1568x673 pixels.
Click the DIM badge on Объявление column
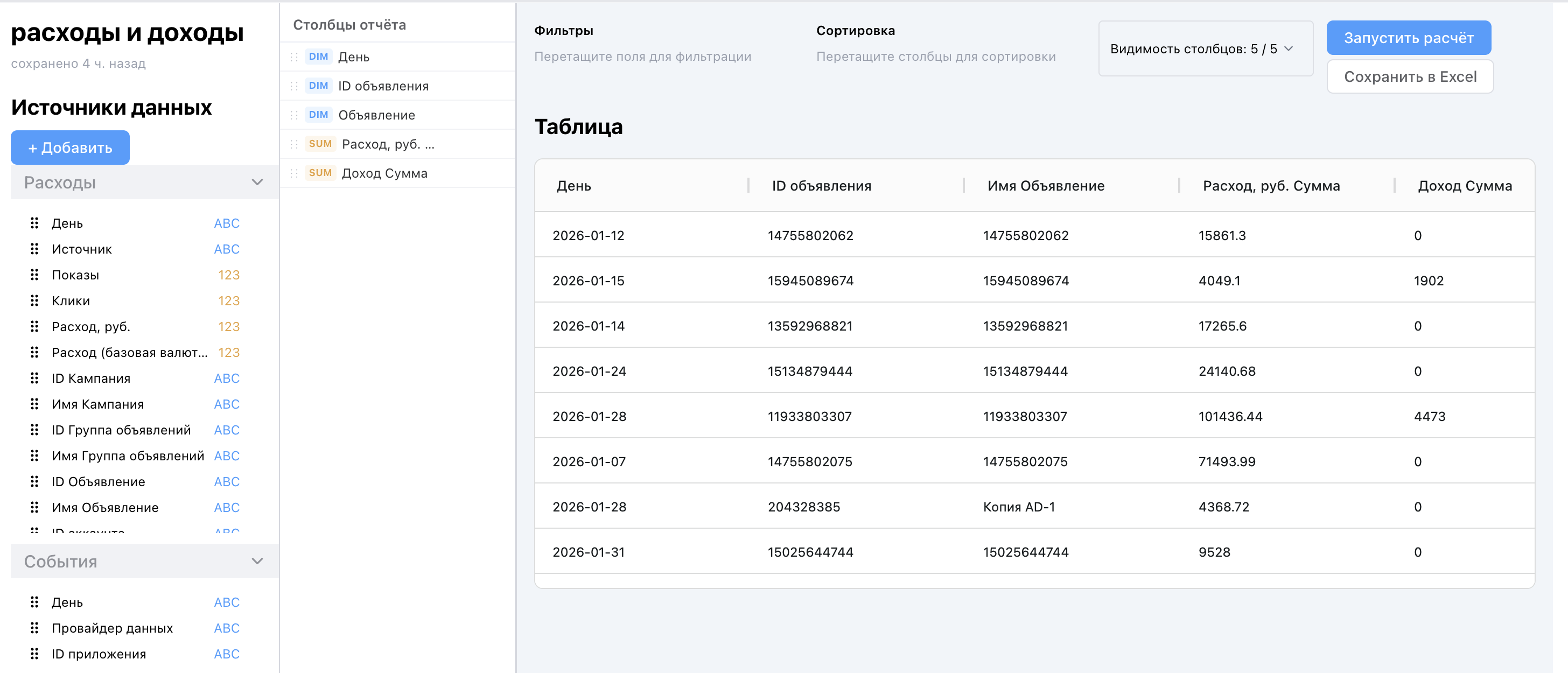point(318,115)
